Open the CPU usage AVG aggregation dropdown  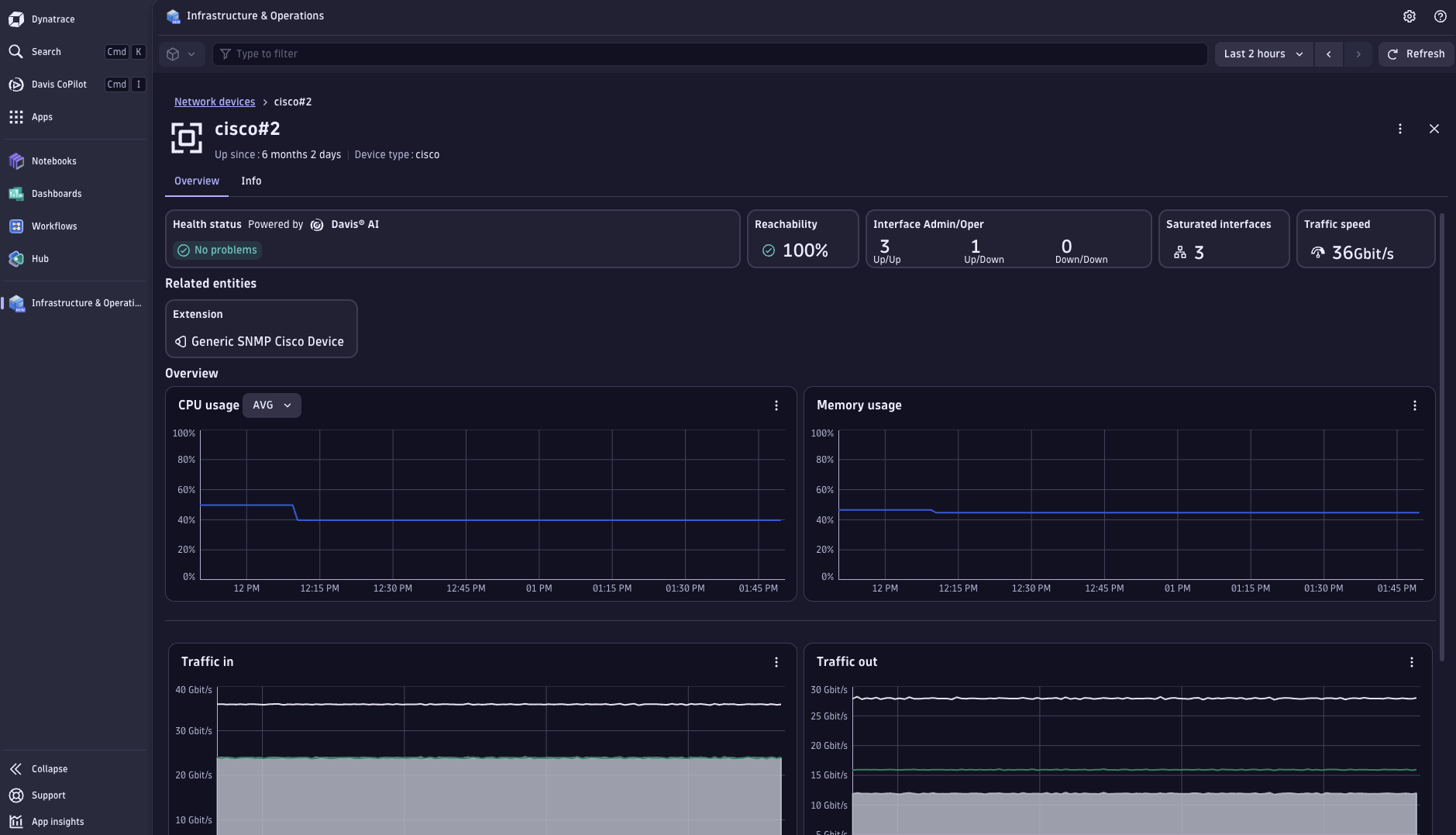[x=272, y=405]
